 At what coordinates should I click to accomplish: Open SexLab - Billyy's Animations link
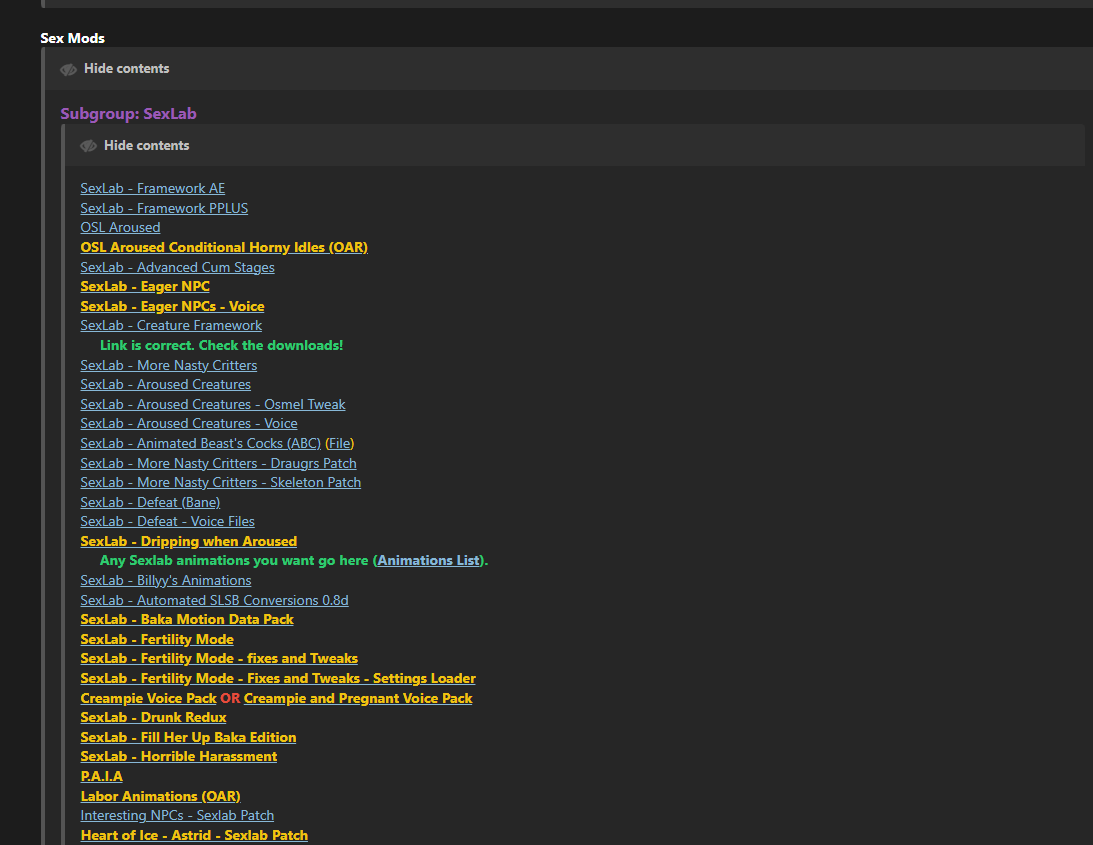165,580
